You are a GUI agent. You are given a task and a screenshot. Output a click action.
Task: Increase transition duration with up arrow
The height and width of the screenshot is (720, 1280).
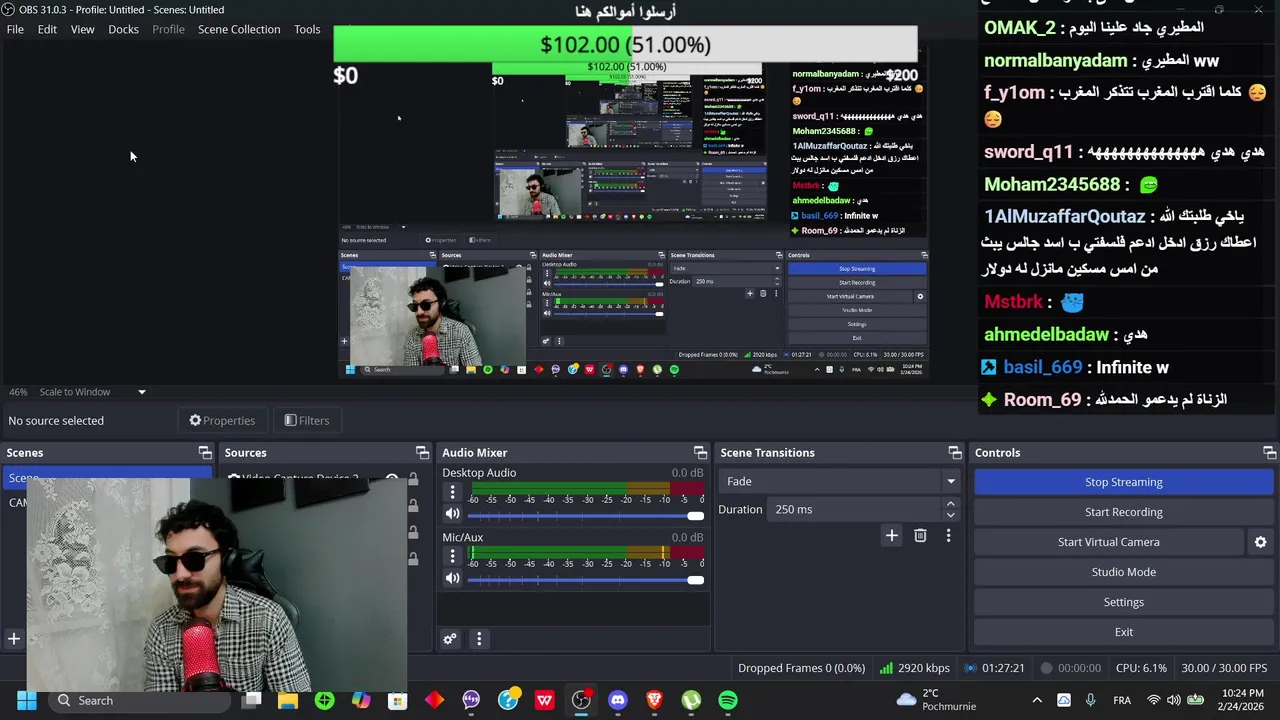(x=950, y=504)
